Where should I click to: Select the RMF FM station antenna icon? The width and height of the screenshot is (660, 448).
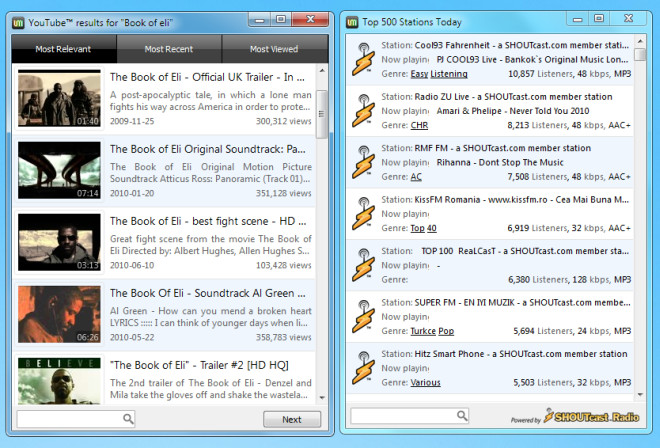click(360, 163)
